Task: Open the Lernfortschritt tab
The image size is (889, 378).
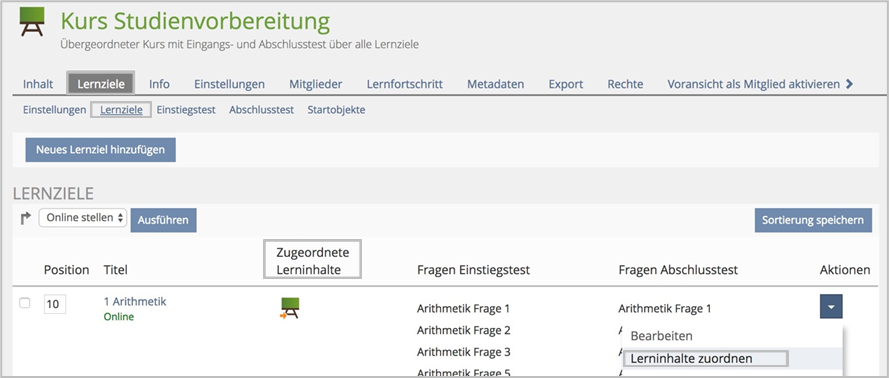Action: [x=404, y=84]
